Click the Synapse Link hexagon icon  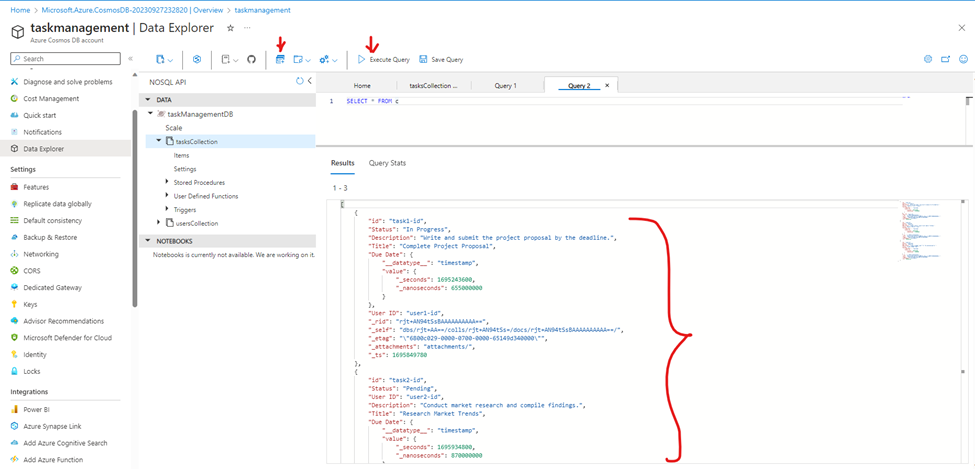(197, 59)
